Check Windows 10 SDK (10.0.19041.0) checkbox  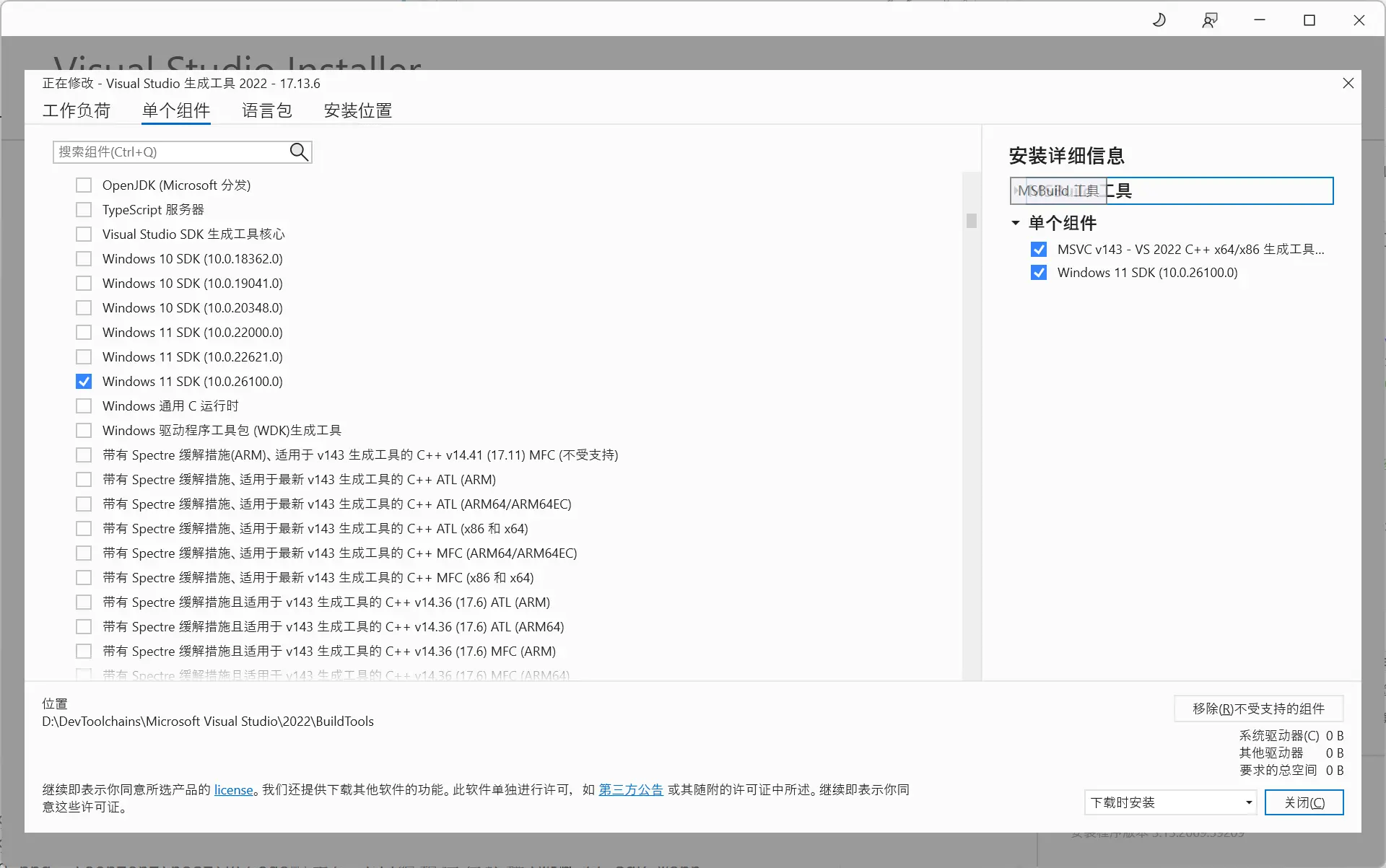[84, 284]
